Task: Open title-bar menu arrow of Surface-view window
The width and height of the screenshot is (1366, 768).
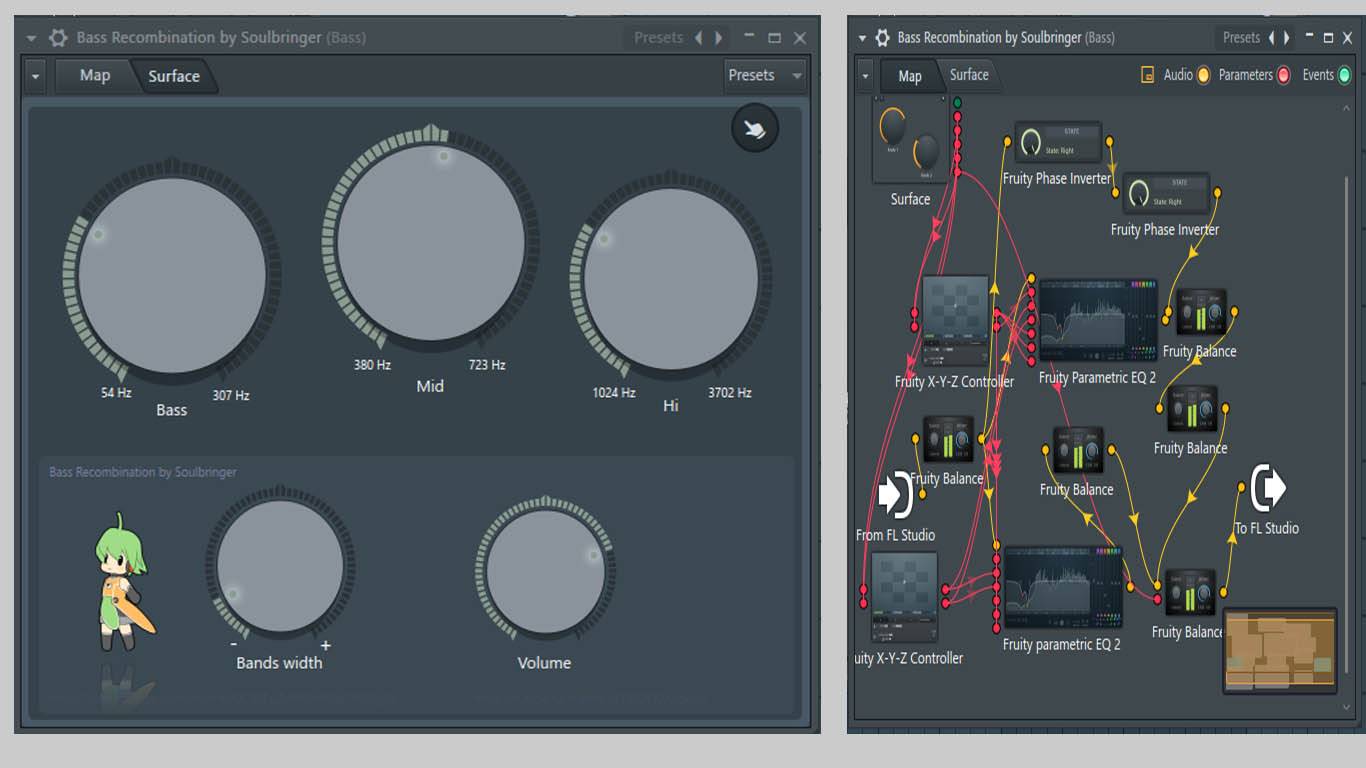Action: pos(31,38)
